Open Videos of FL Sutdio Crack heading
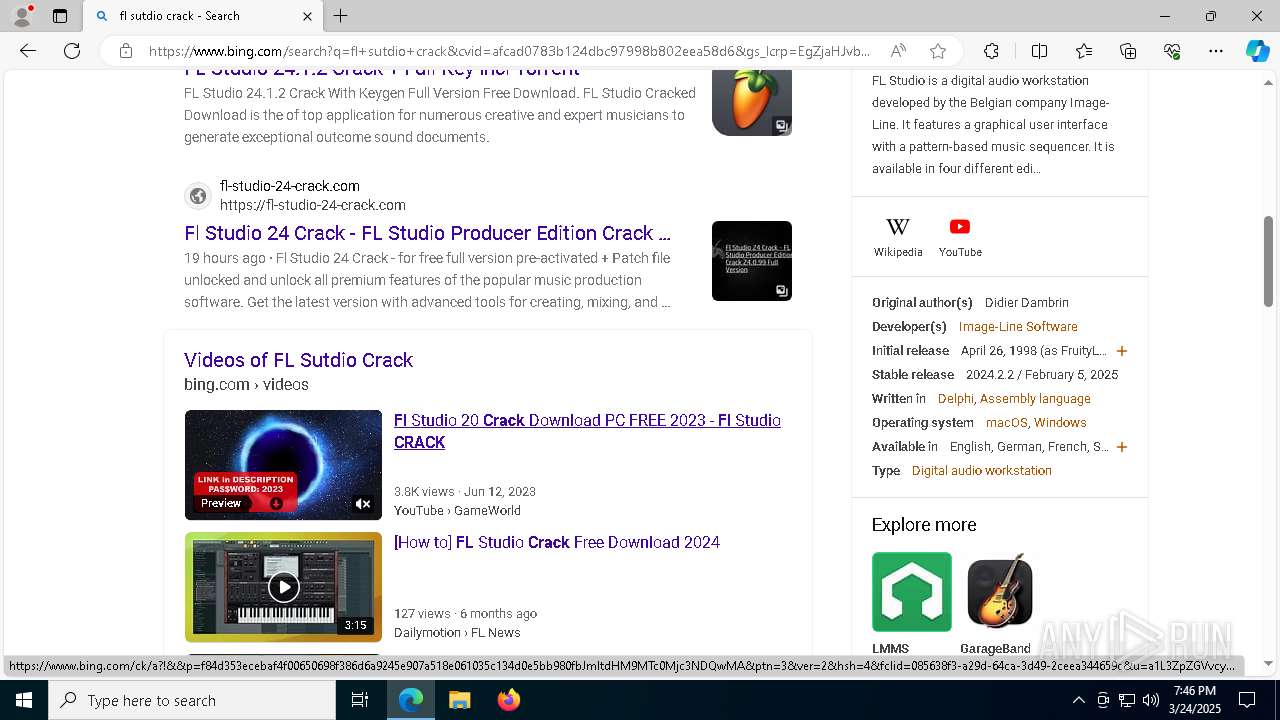The image size is (1280, 720). 298,360
